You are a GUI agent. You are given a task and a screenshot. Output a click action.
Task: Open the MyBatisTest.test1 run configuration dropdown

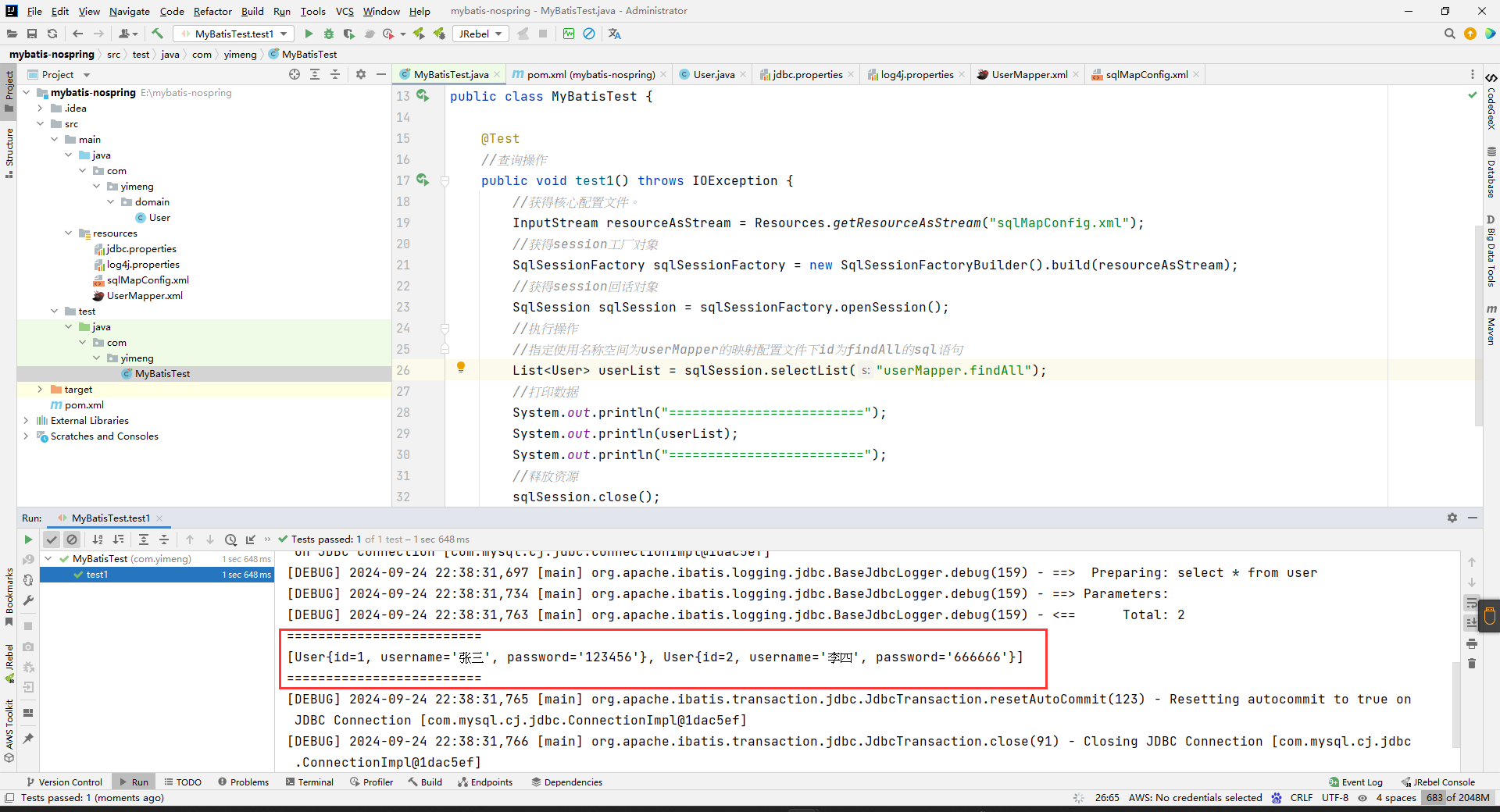(x=234, y=34)
